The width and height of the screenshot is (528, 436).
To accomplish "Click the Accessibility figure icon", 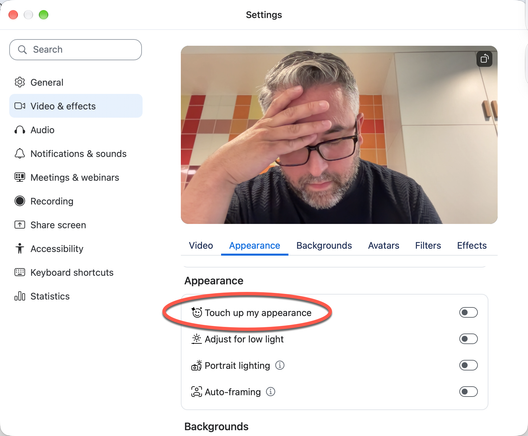I will point(20,248).
